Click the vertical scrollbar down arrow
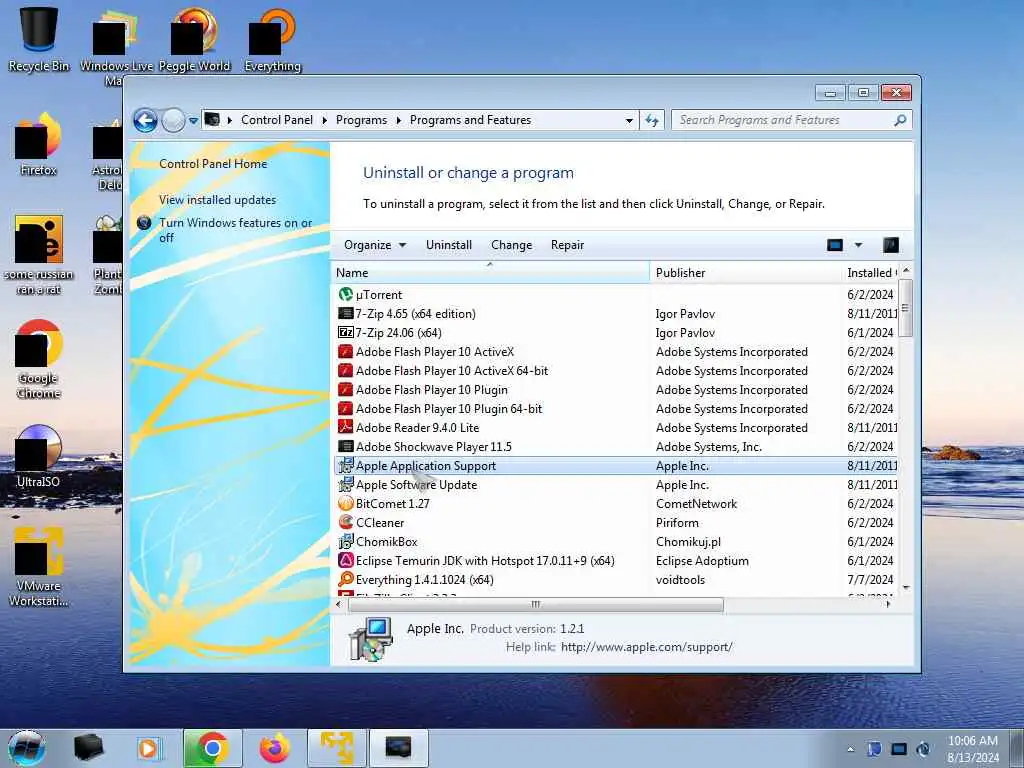Image resolution: width=1024 pixels, height=768 pixels. coord(906,588)
